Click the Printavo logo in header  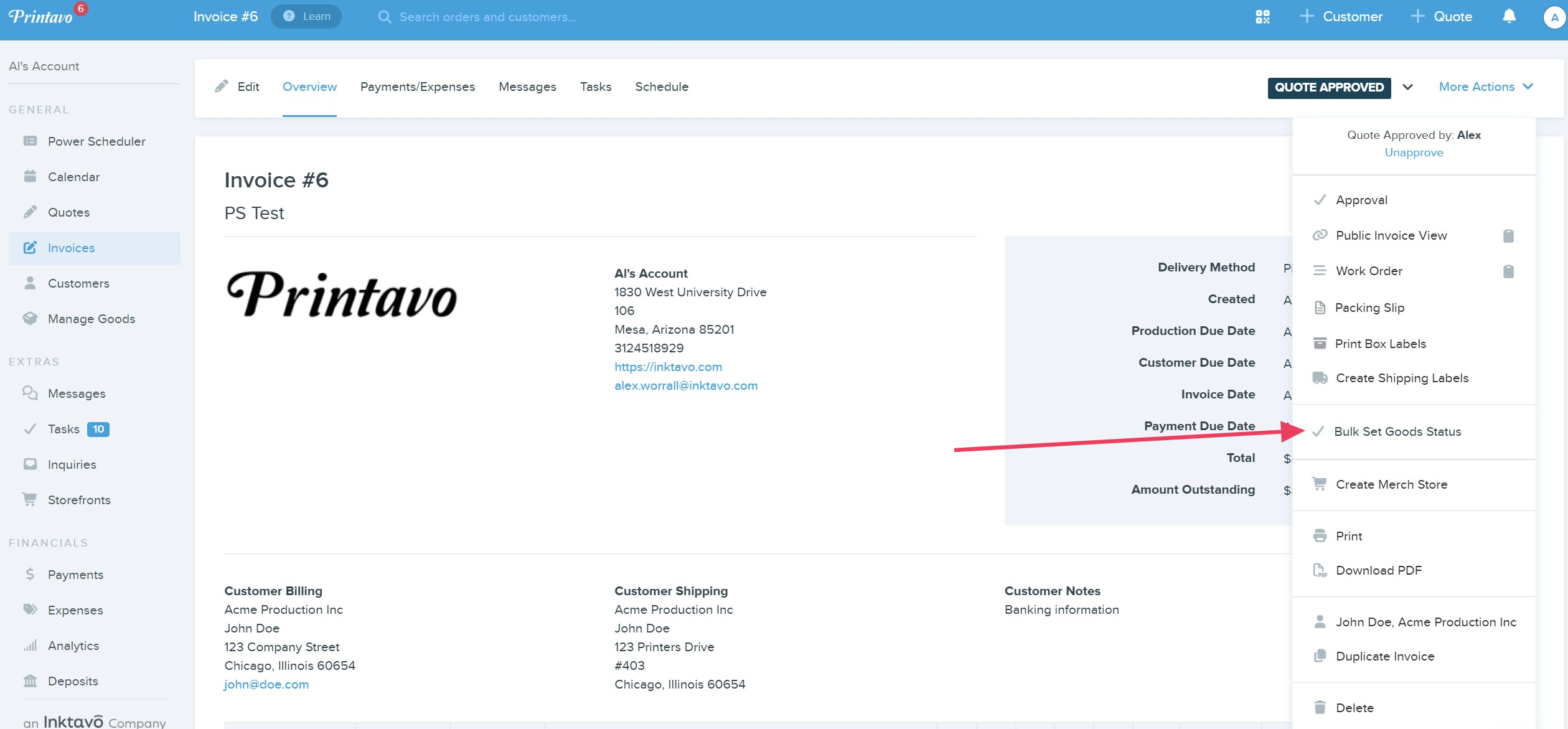point(41,17)
